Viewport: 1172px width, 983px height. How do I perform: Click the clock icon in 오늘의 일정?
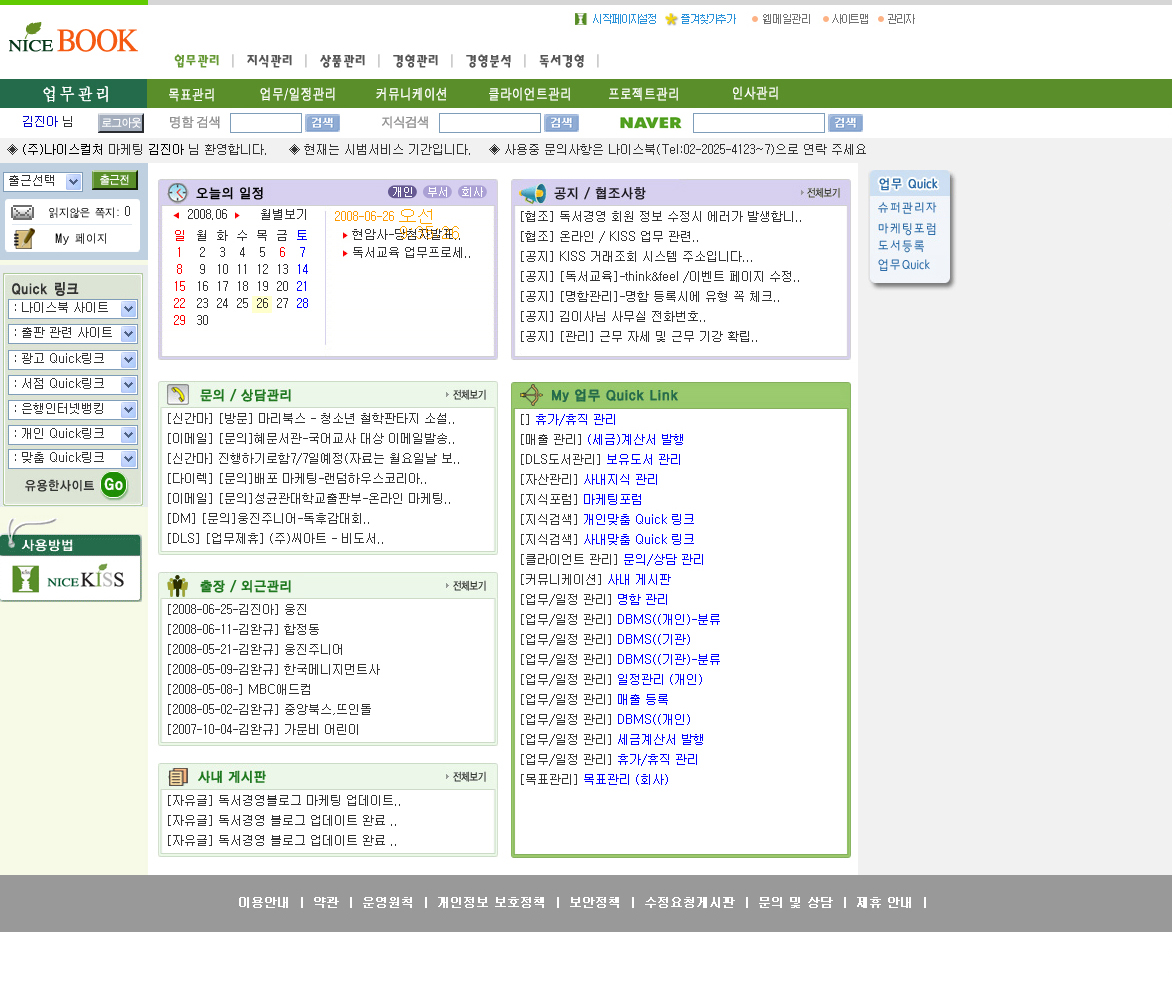point(177,193)
